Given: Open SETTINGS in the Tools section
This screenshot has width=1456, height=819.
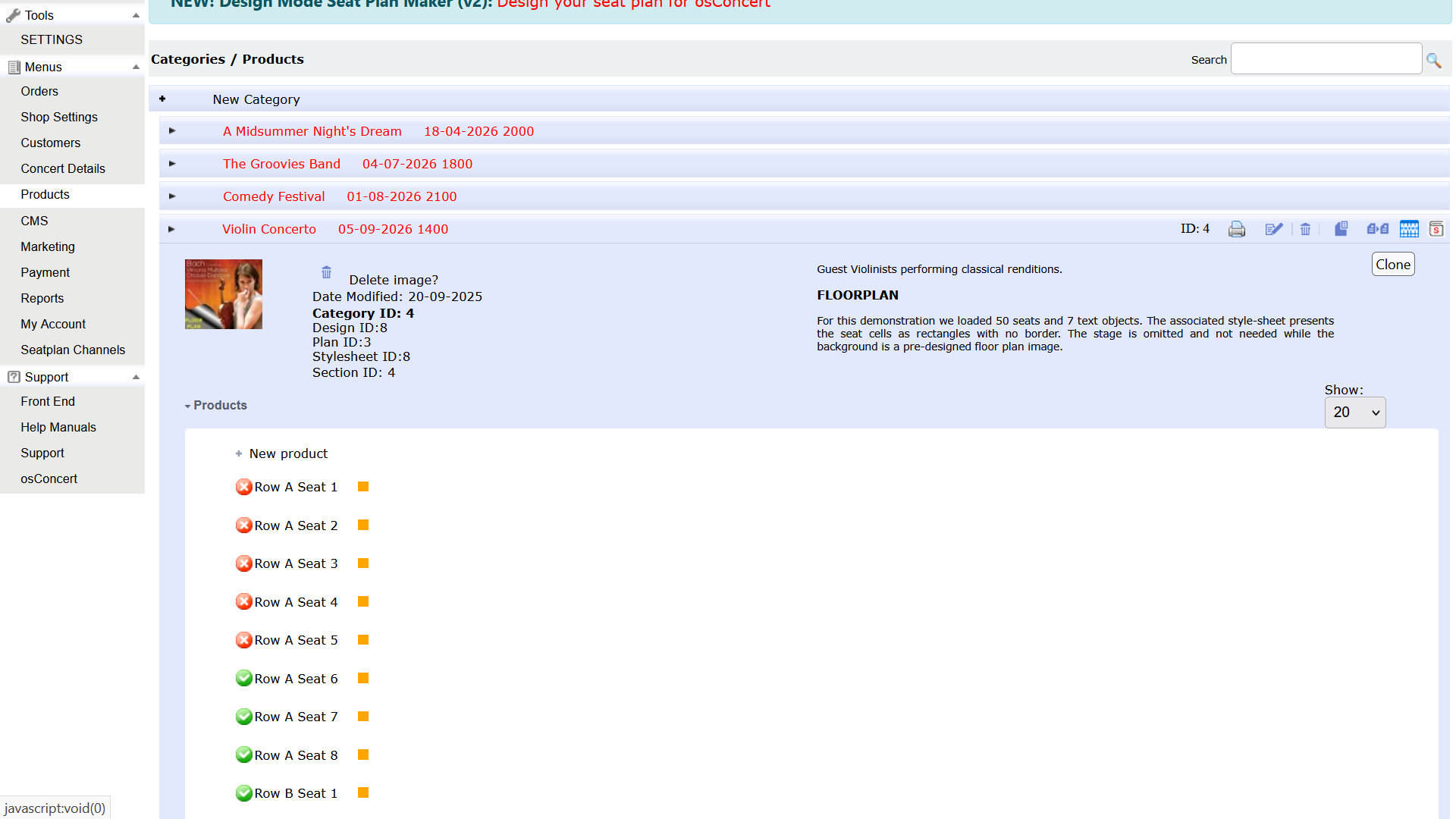Looking at the screenshot, I should [x=52, y=39].
